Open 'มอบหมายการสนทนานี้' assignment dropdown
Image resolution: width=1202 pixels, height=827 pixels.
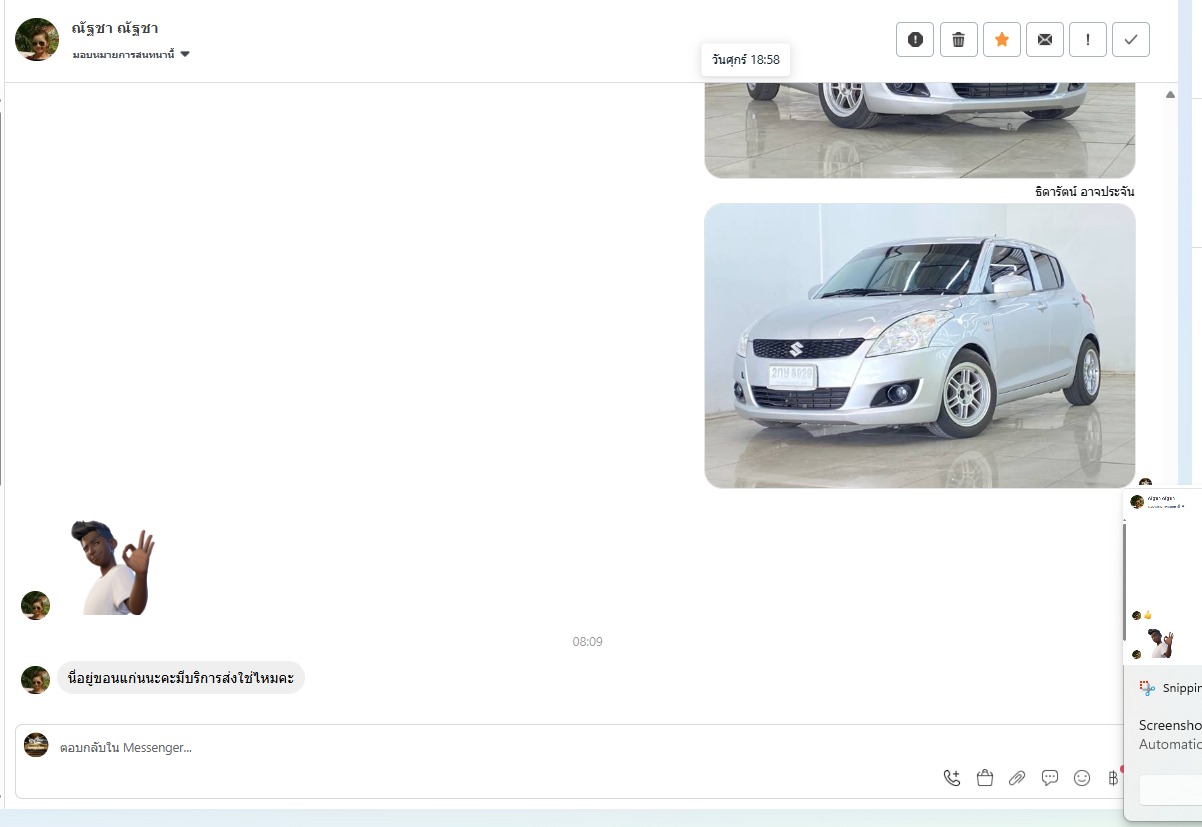(x=131, y=54)
